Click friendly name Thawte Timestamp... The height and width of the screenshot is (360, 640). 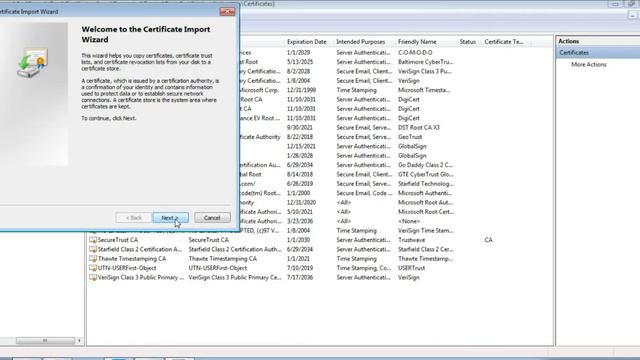426,259
